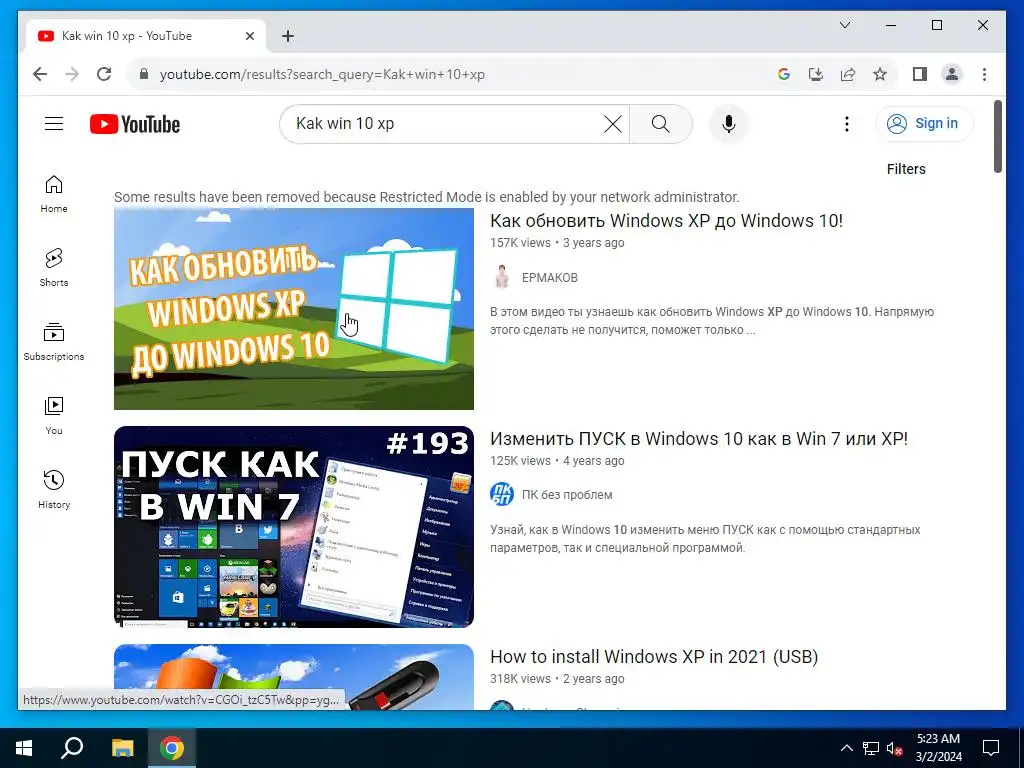Open title Как обновить Windows XP до Windows 10!
This screenshot has height=768, width=1024.
coord(666,221)
